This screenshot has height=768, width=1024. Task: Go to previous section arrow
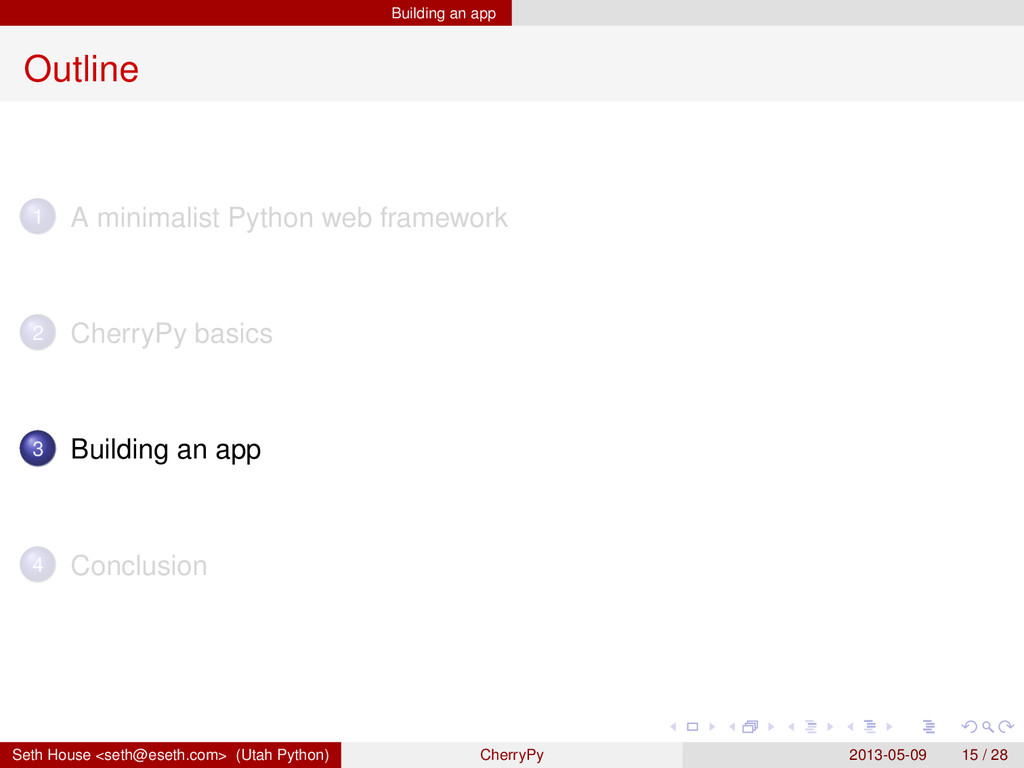(850, 727)
